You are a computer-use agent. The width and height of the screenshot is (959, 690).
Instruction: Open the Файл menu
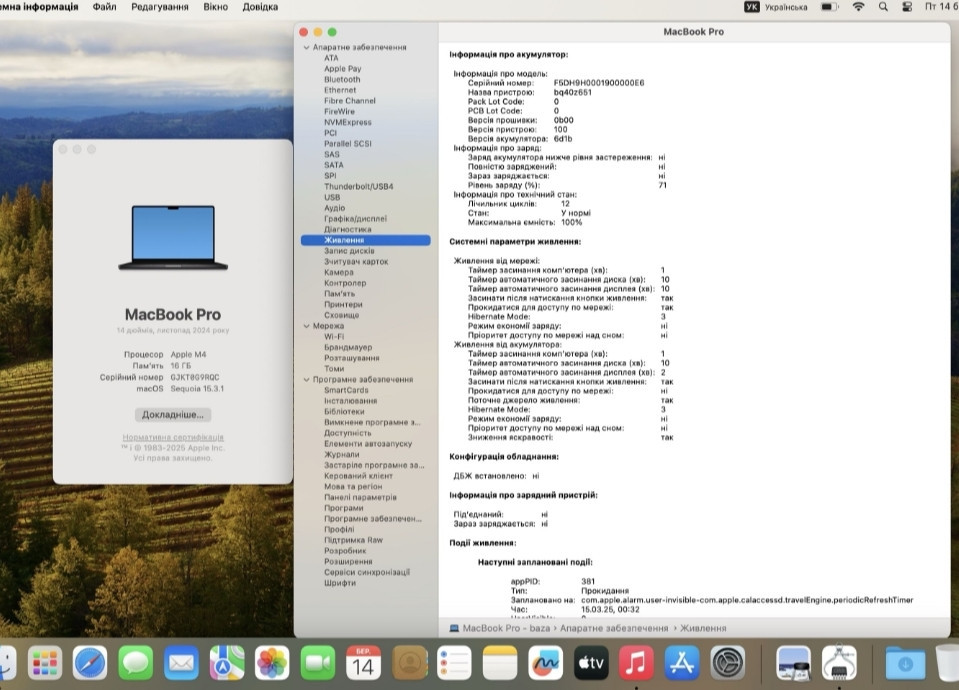coord(104,7)
